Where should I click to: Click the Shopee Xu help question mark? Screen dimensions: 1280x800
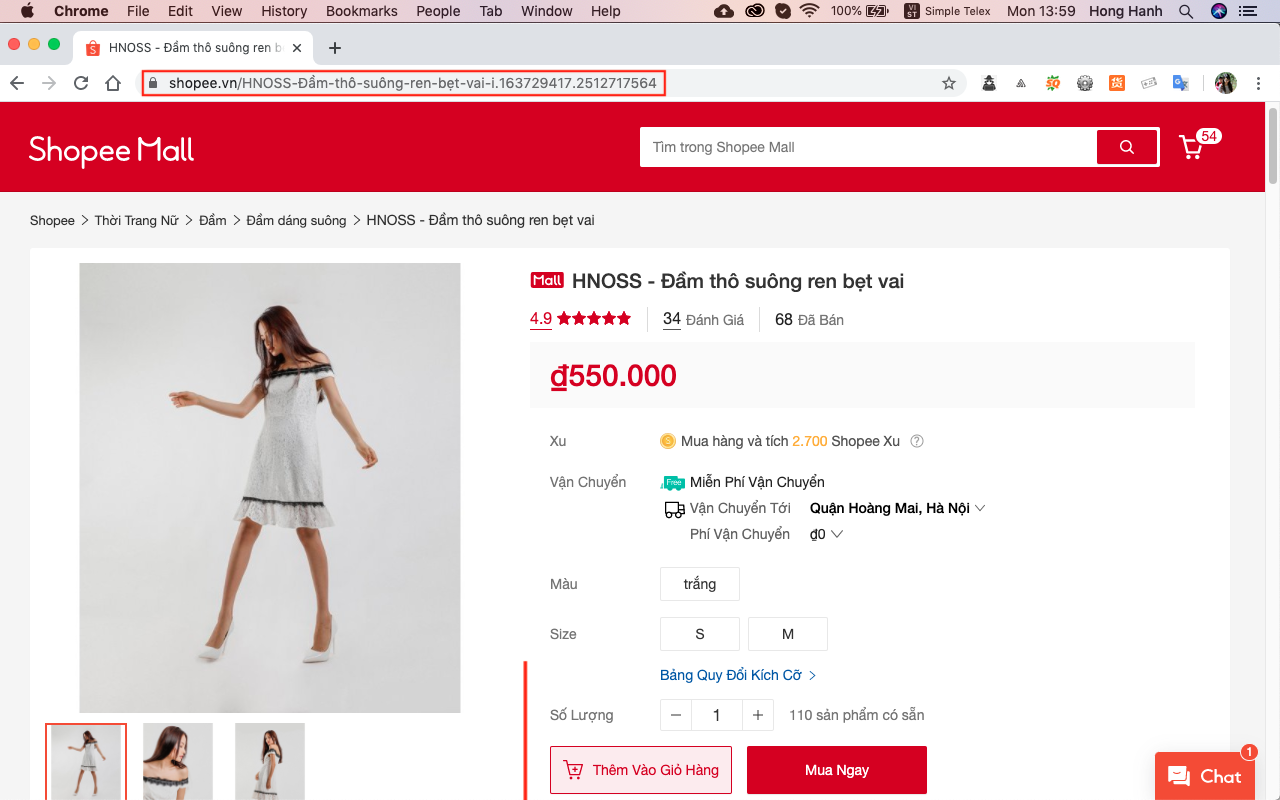tap(917, 441)
